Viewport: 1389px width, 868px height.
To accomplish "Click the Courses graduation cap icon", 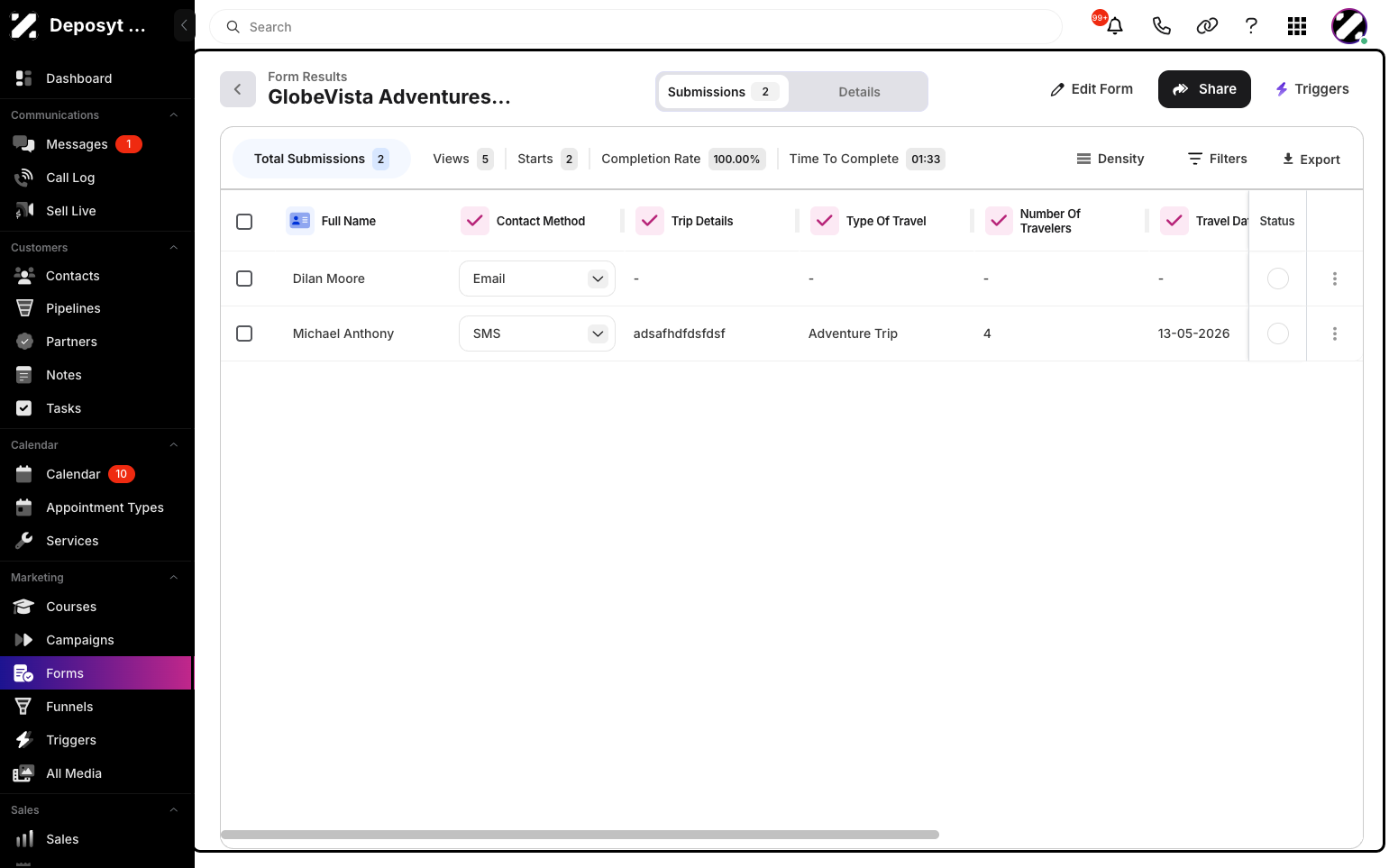I will point(24,607).
